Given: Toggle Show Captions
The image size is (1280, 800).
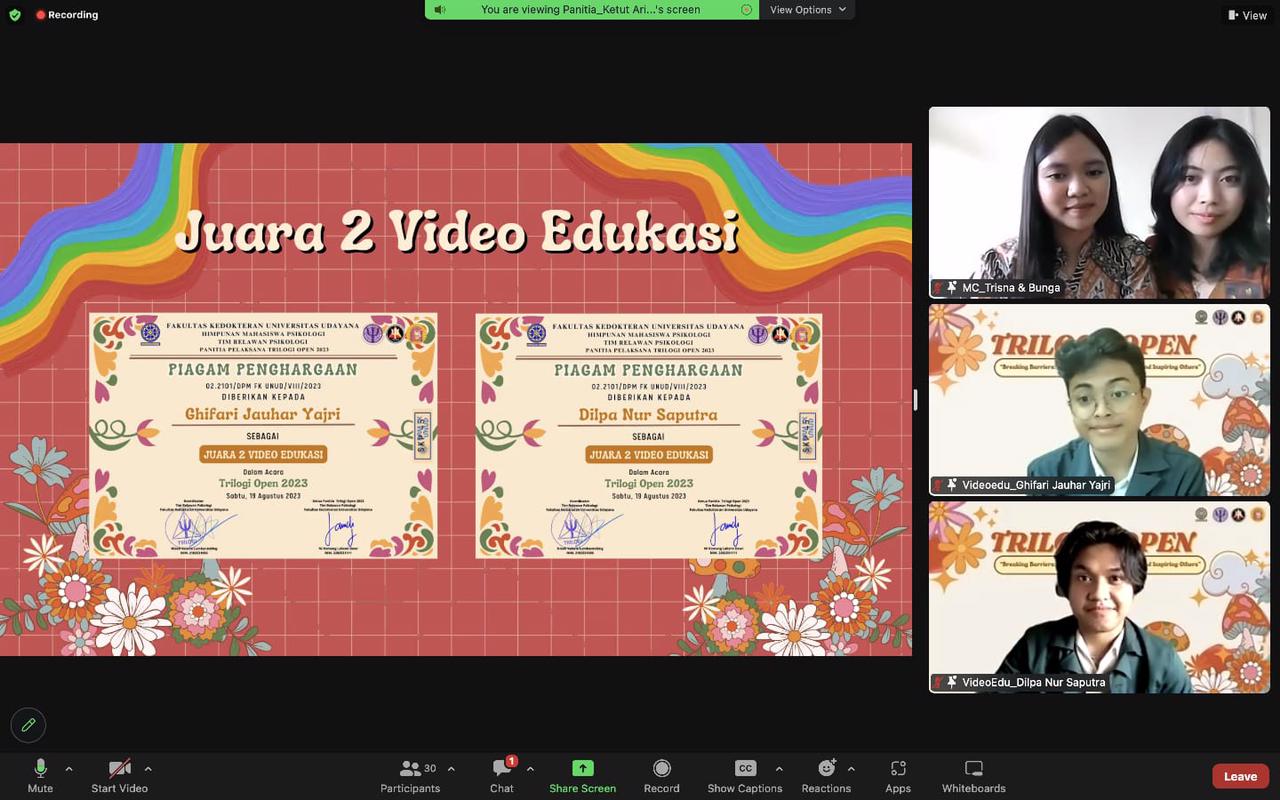Looking at the screenshot, I should [745, 775].
